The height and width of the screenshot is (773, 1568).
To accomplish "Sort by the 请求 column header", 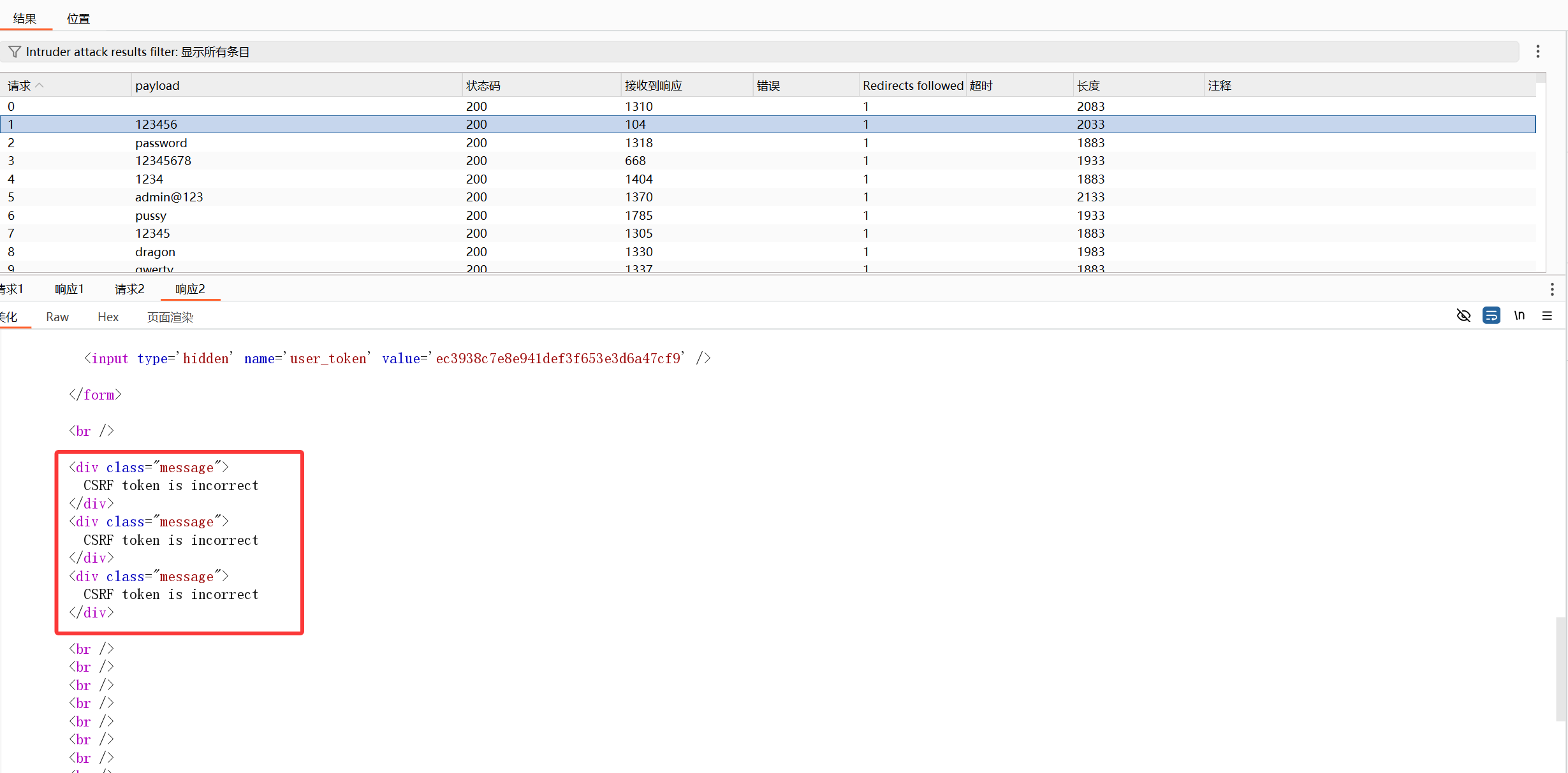I will pos(66,85).
